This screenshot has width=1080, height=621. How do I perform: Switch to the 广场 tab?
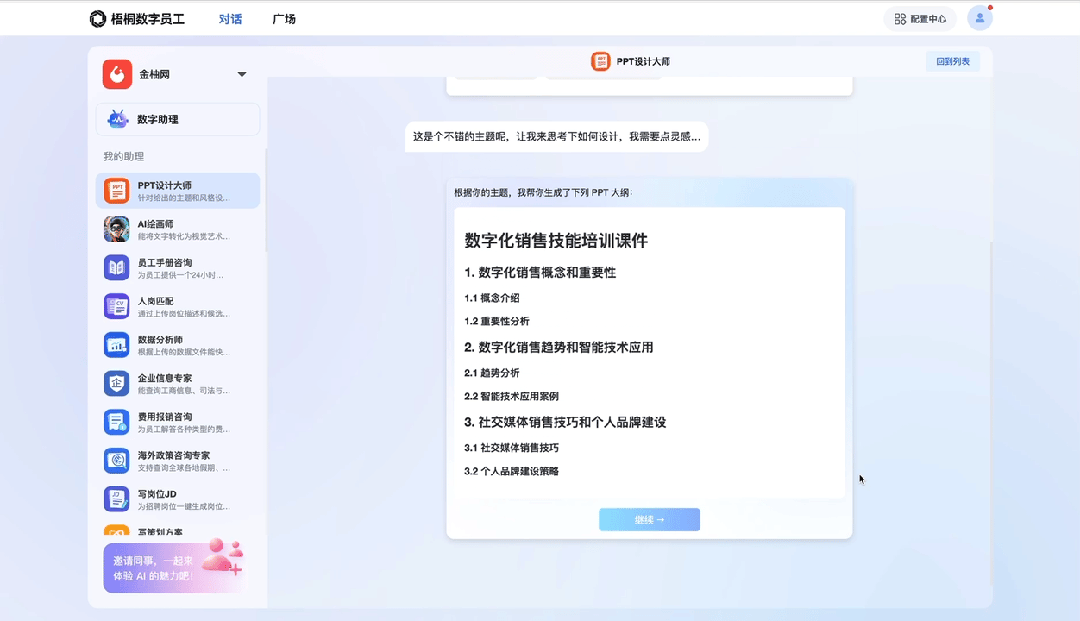(284, 19)
